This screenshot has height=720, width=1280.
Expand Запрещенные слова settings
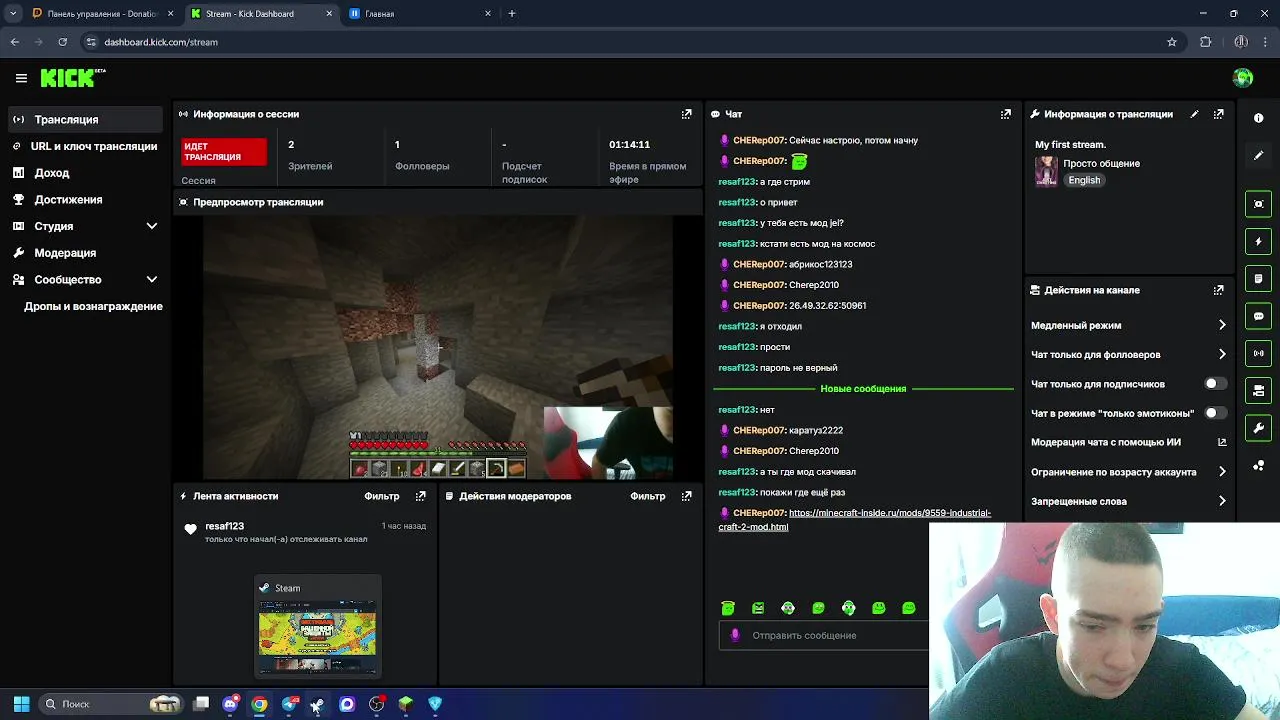1222,501
